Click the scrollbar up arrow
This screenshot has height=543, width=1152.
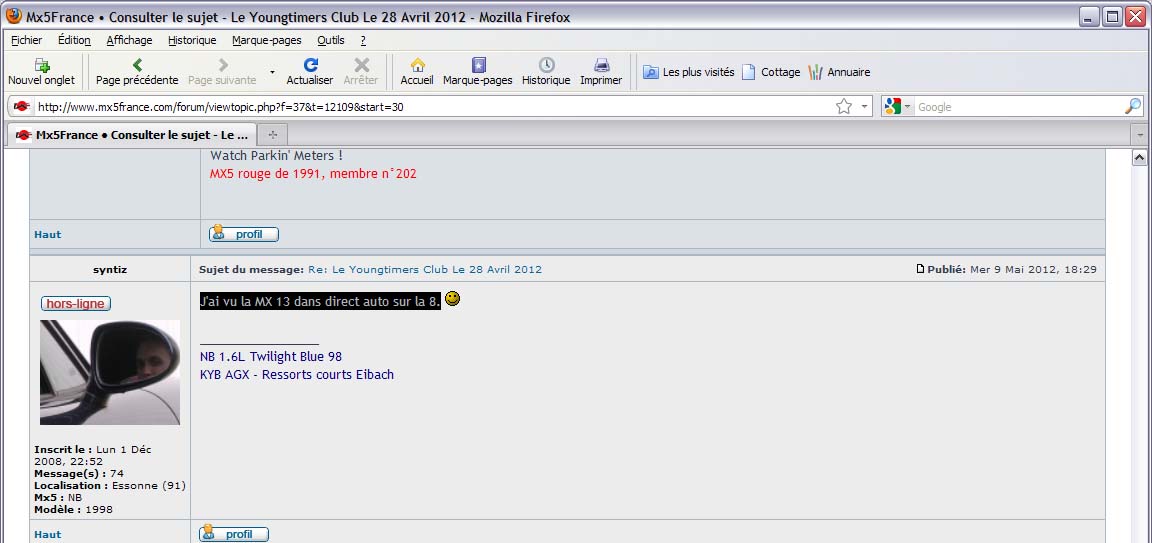1140,157
